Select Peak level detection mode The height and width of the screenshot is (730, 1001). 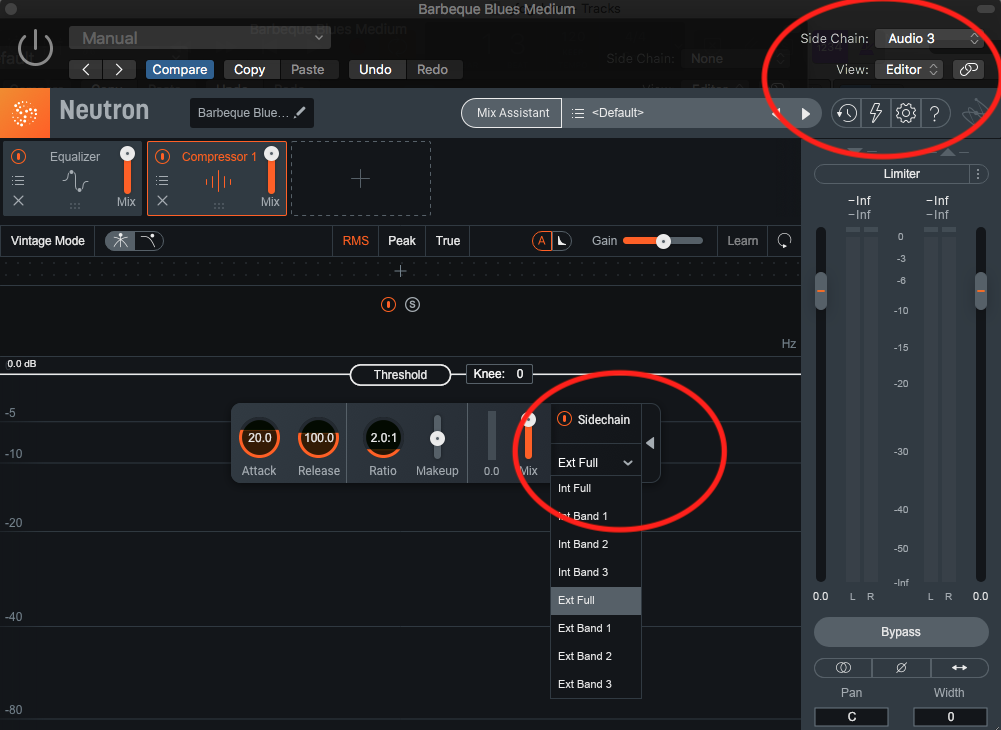[x=402, y=241]
